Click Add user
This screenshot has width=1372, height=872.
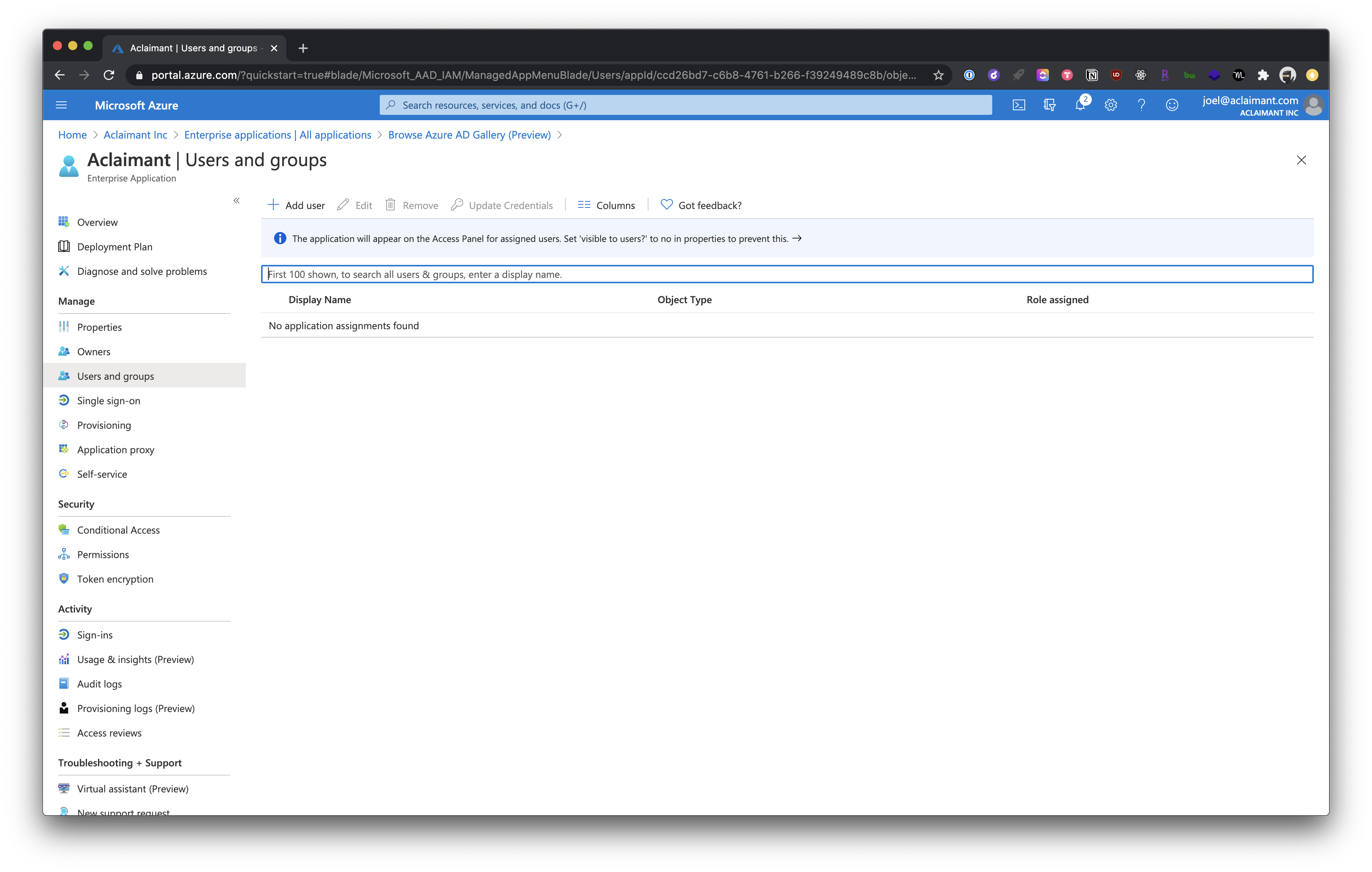296,205
